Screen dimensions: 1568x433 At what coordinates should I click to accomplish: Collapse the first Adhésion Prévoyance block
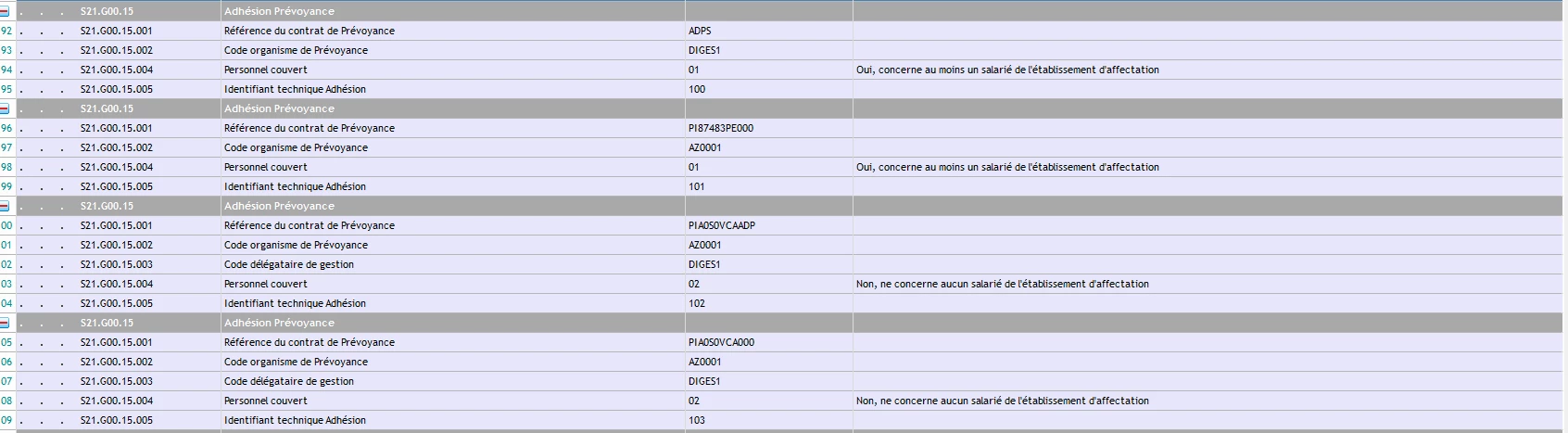(4, 11)
